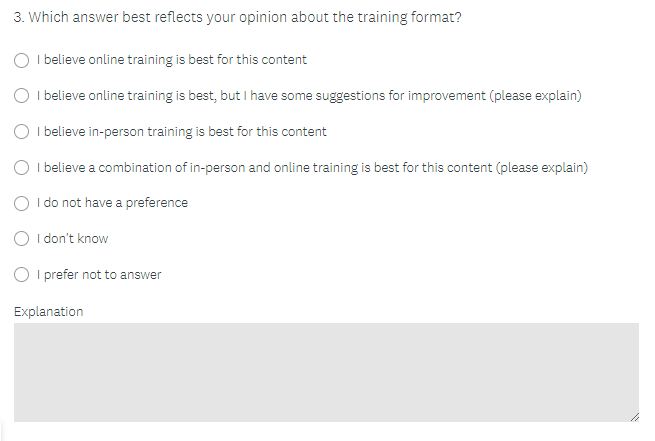Click '(please explain)' in the combination training option
The height and width of the screenshot is (441, 655).
click(x=542, y=168)
